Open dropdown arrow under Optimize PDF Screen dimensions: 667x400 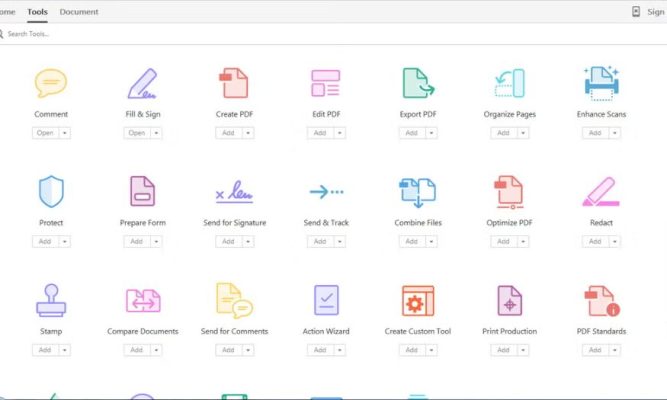point(525,241)
